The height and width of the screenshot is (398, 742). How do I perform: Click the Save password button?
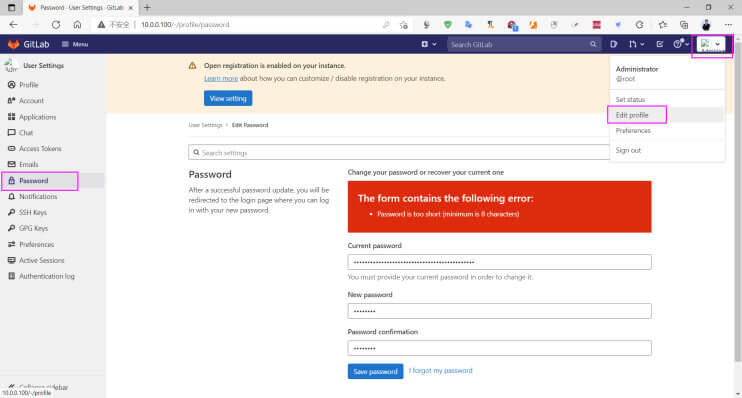375,371
